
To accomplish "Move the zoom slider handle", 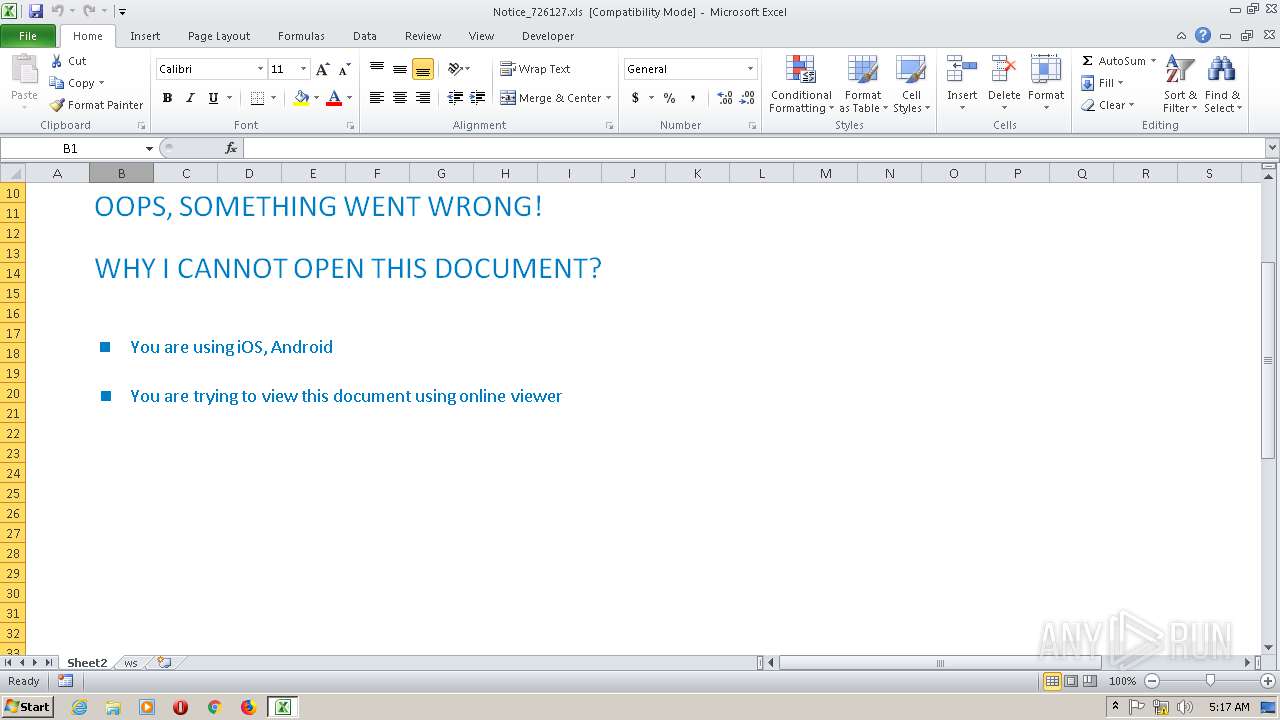I will (1210, 681).
